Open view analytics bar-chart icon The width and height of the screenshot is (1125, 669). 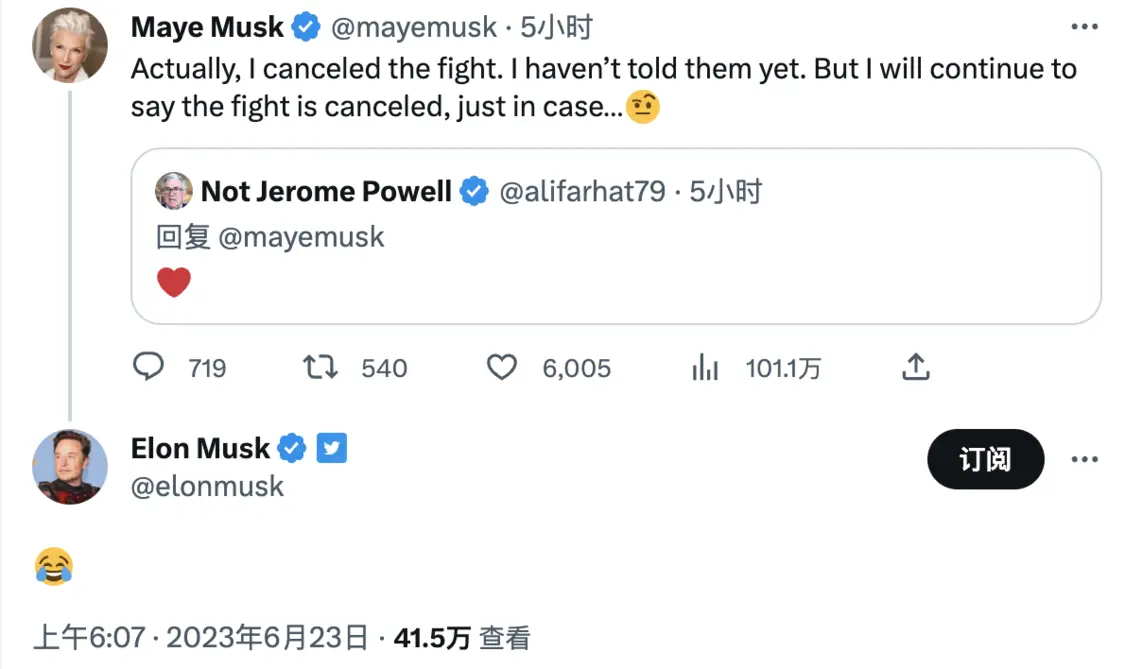coord(705,367)
